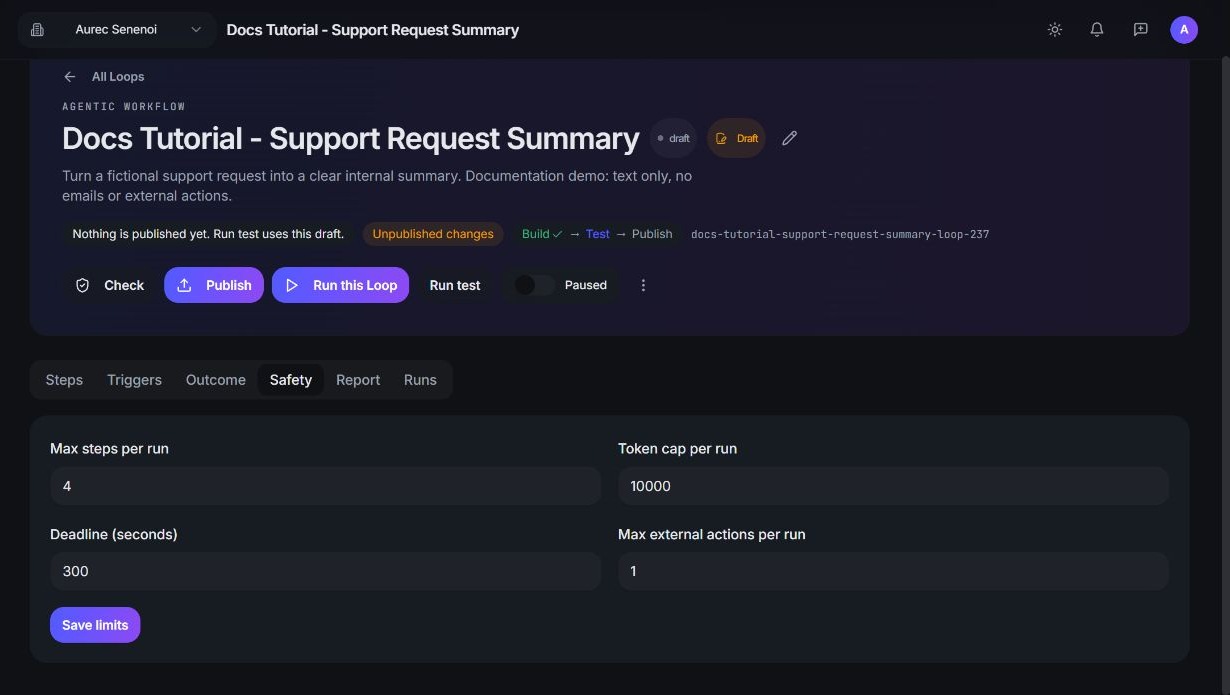Click the Run test button
Screen dimensions: 1230x695
coord(455,285)
